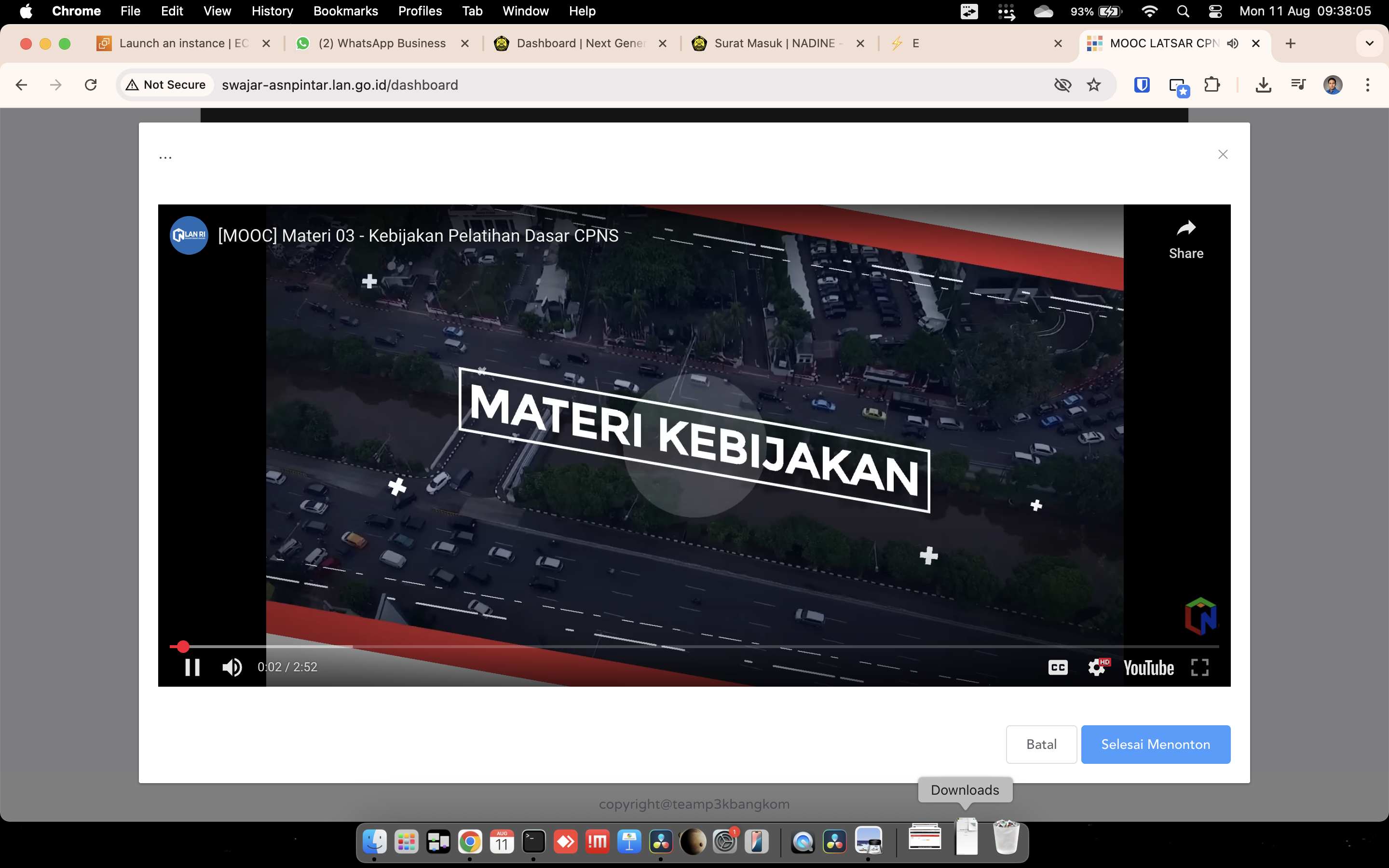1389x868 pixels.
Task: Click the Batal button
Action: [1041, 744]
